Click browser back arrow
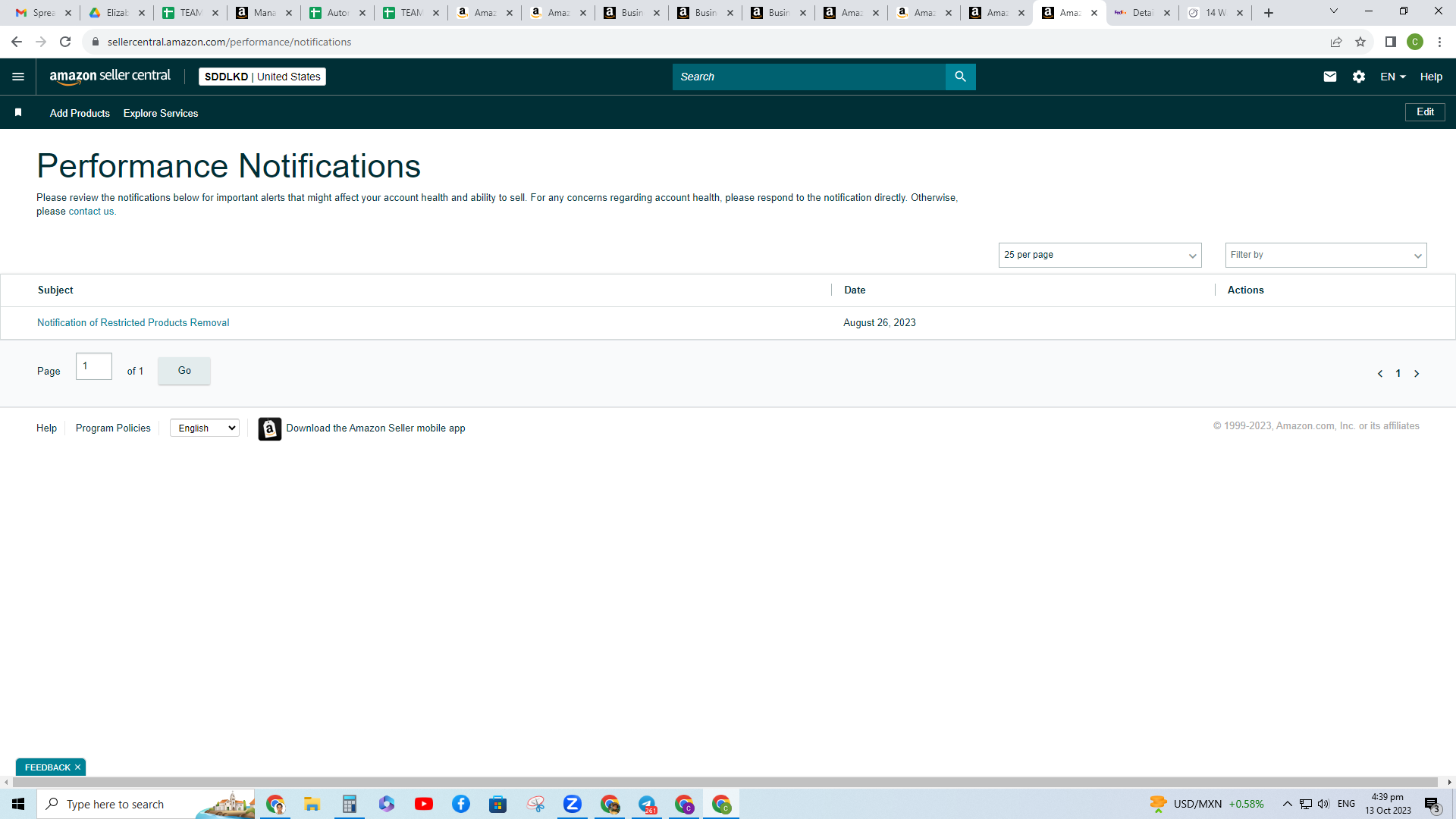 (x=17, y=42)
